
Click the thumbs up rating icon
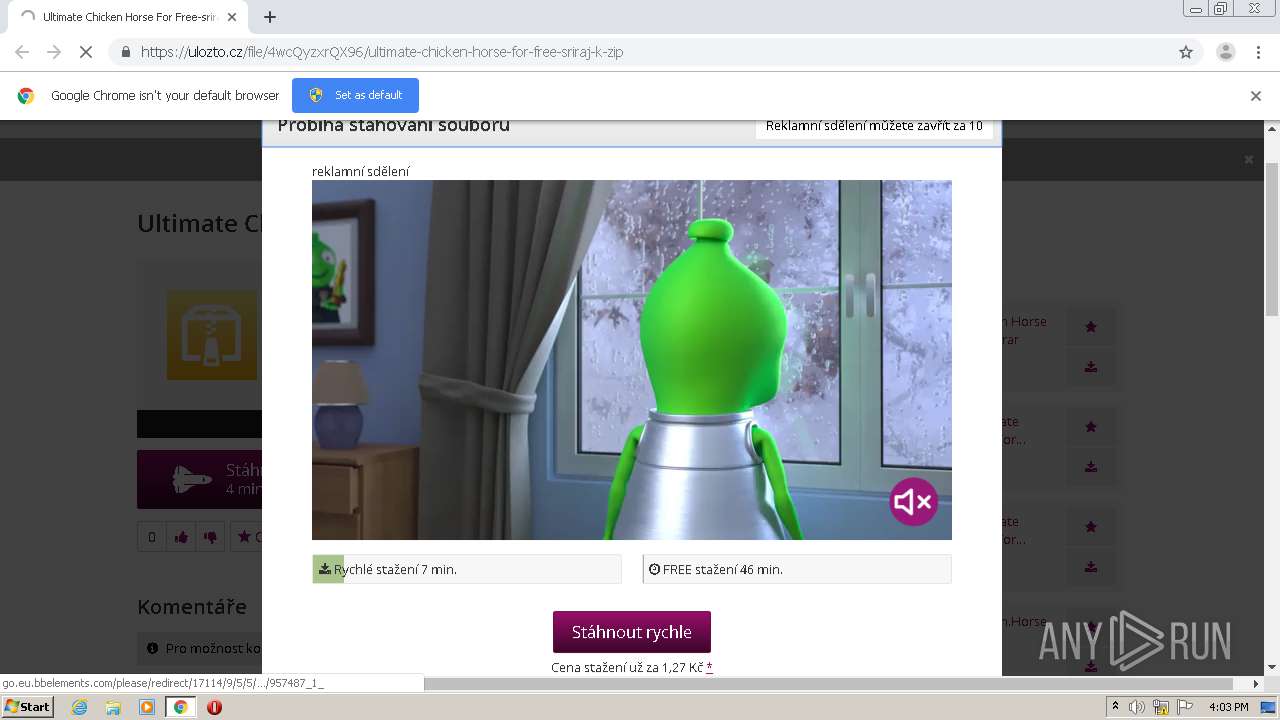pyautogui.click(x=181, y=537)
